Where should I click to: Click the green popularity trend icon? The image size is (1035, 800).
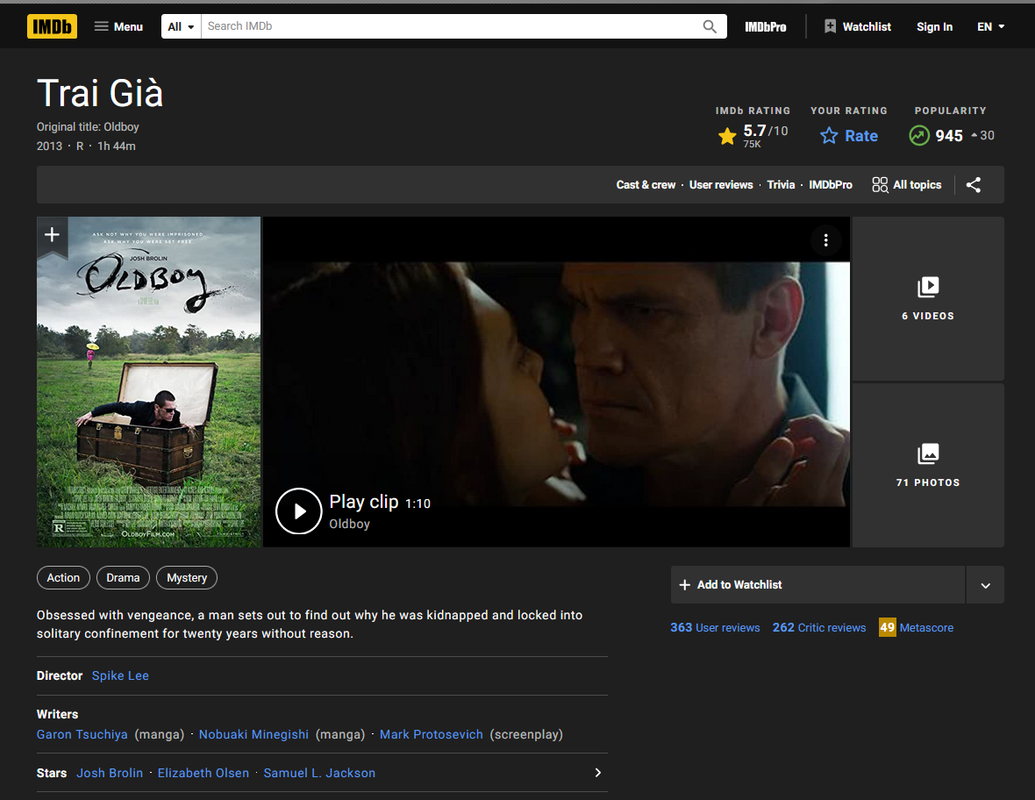point(919,135)
